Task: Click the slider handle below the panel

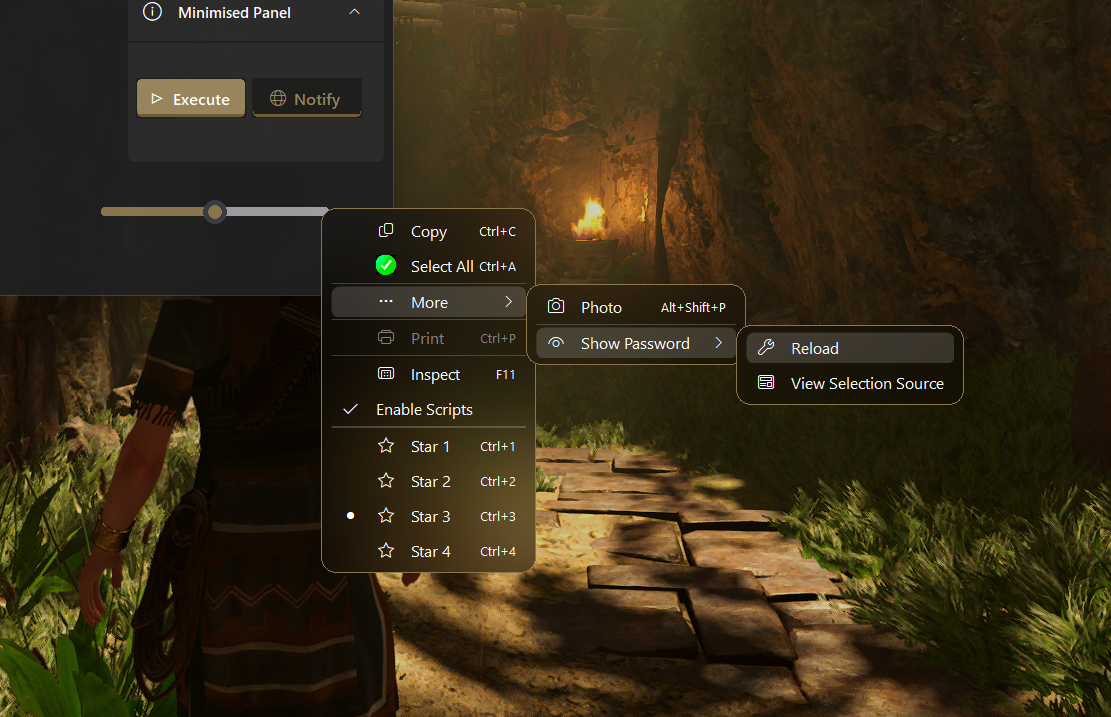Action: pos(214,211)
